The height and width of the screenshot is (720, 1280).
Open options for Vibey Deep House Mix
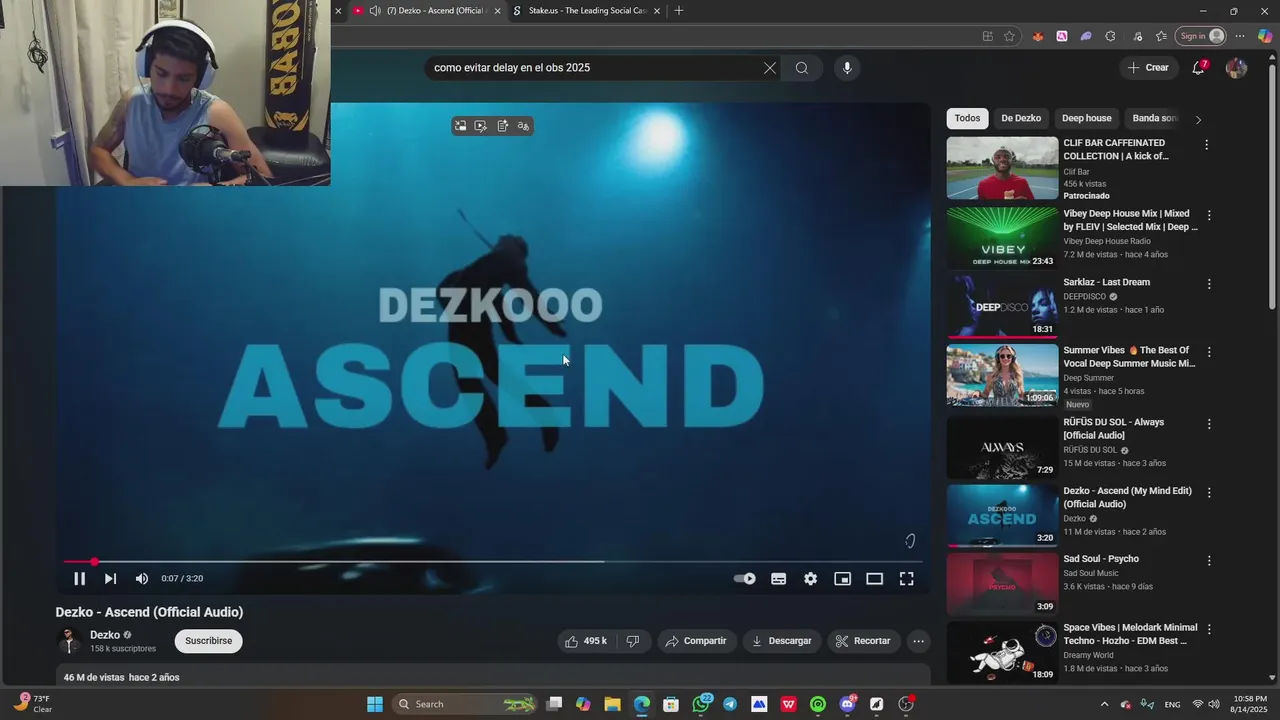(x=1209, y=215)
